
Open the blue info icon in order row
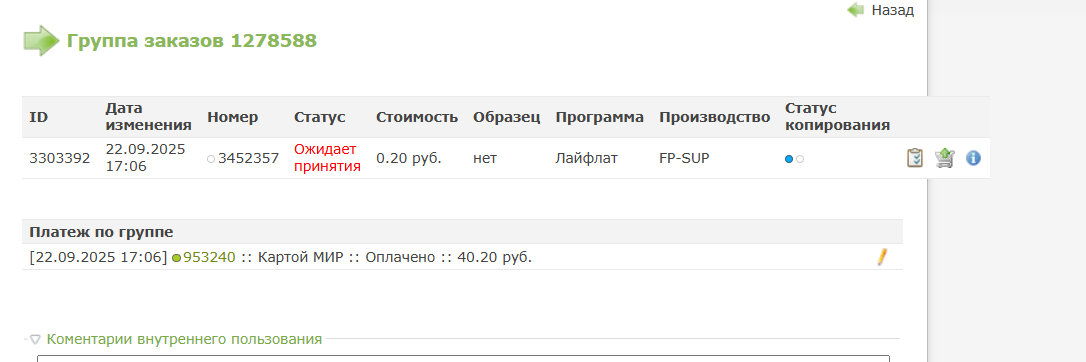[x=973, y=159]
